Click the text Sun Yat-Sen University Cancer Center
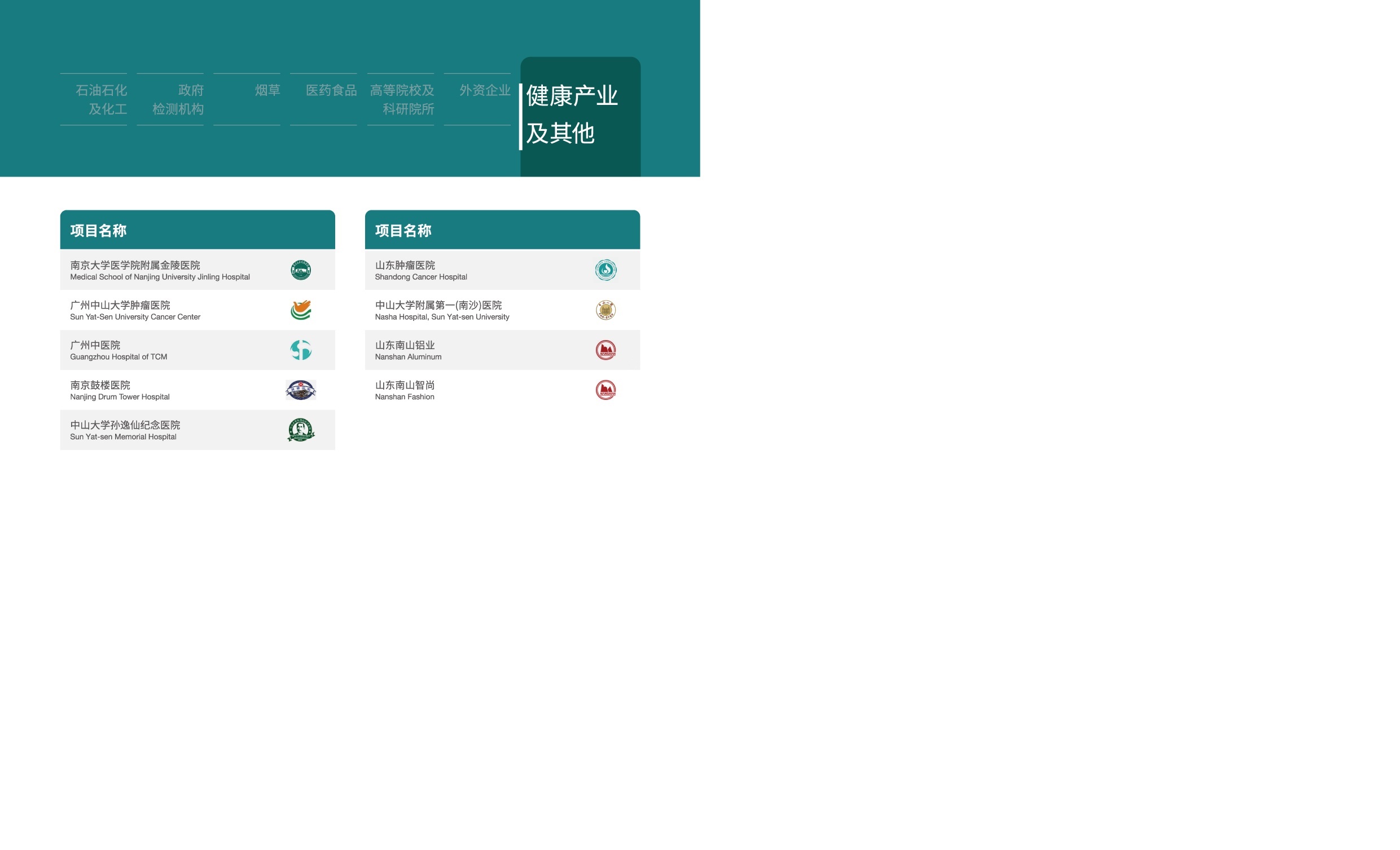Image resolution: width=1400 pixels, height=850 pixels. coord(135,317)
